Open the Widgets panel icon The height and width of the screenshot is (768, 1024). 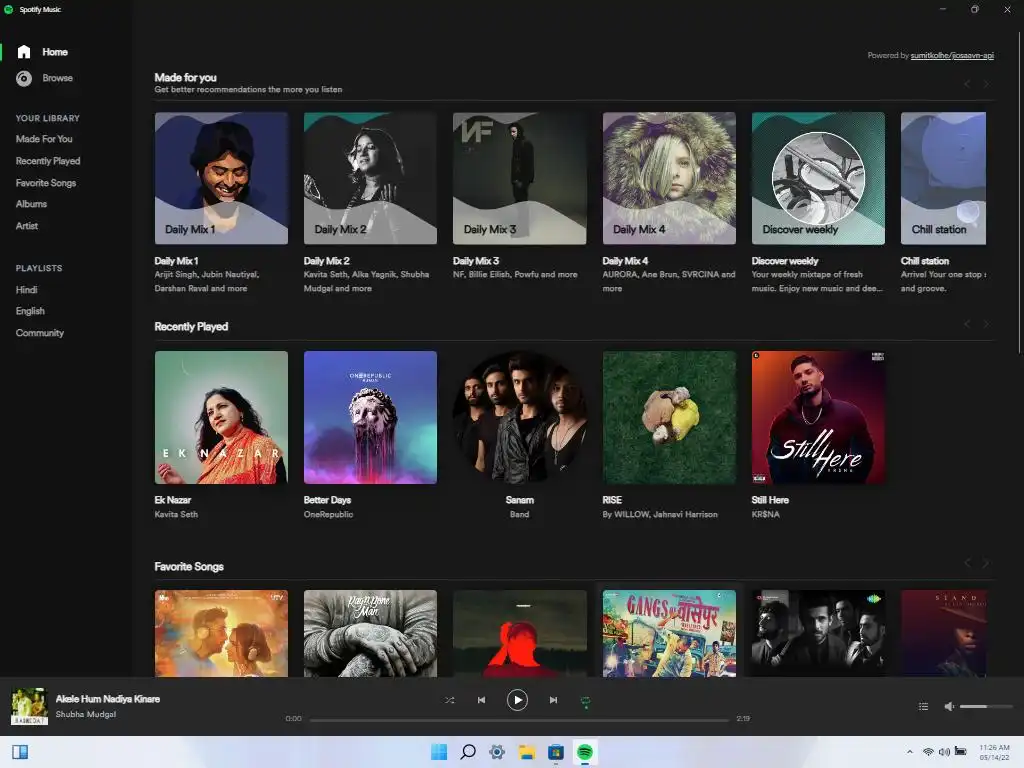point(20,752)
